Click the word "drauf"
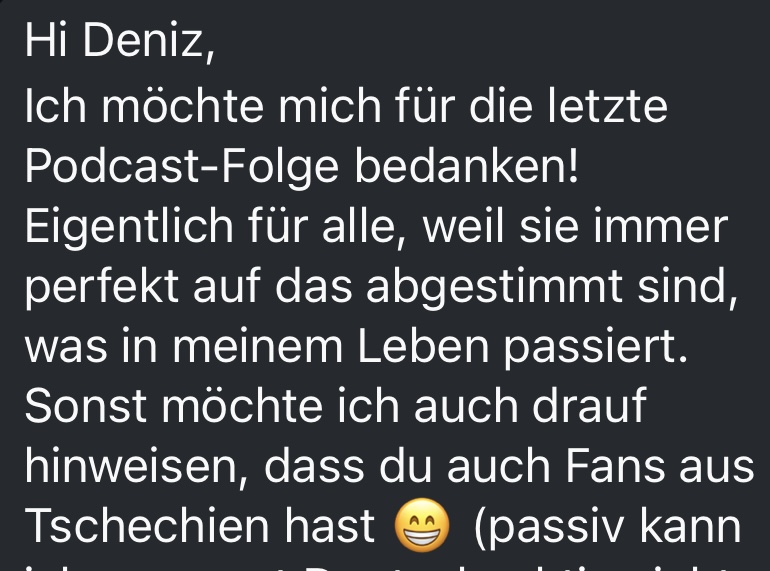 coord(589,405)
